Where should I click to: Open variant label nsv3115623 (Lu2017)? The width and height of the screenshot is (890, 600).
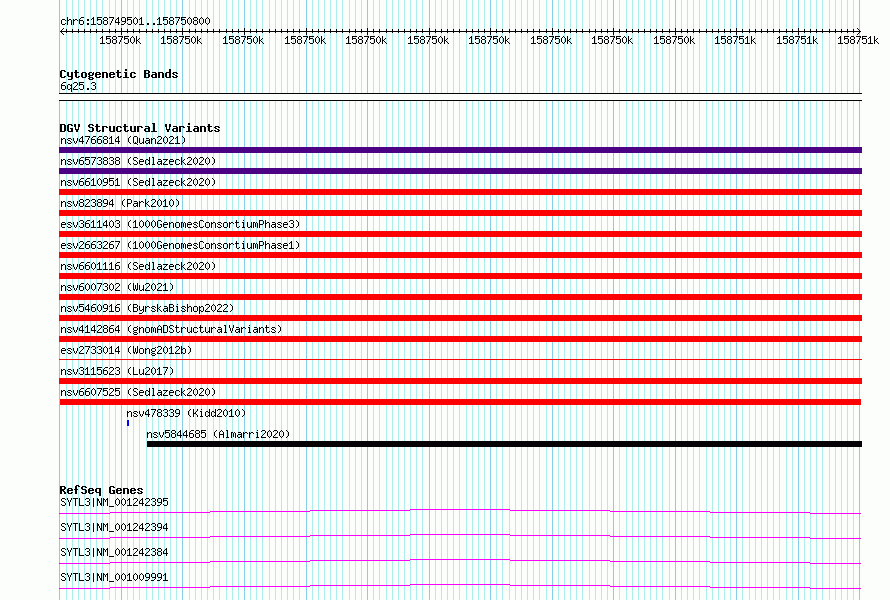pyautogui.click(x=117, y=371)
